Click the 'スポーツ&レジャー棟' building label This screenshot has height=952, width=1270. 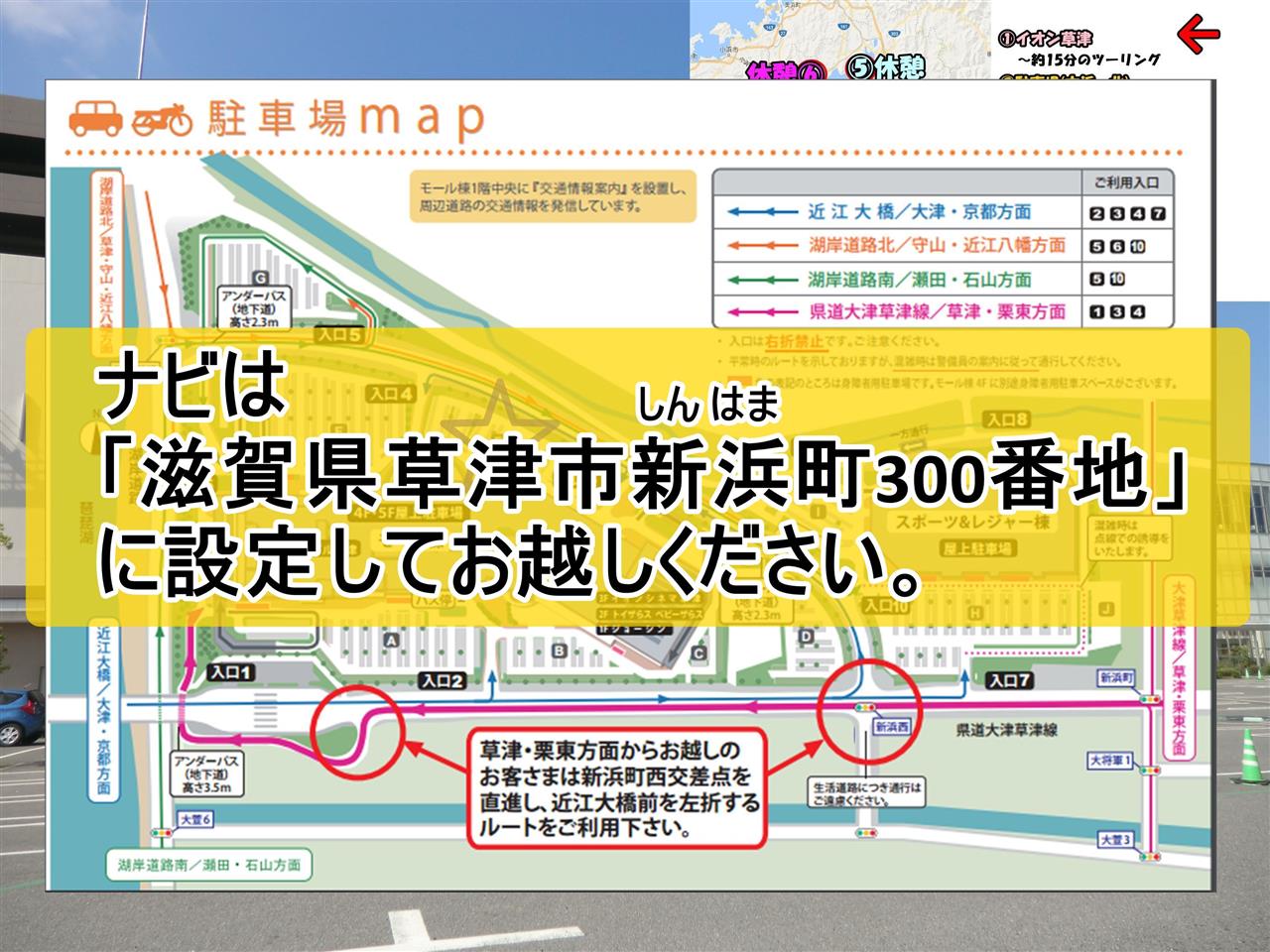click(971, 523)
